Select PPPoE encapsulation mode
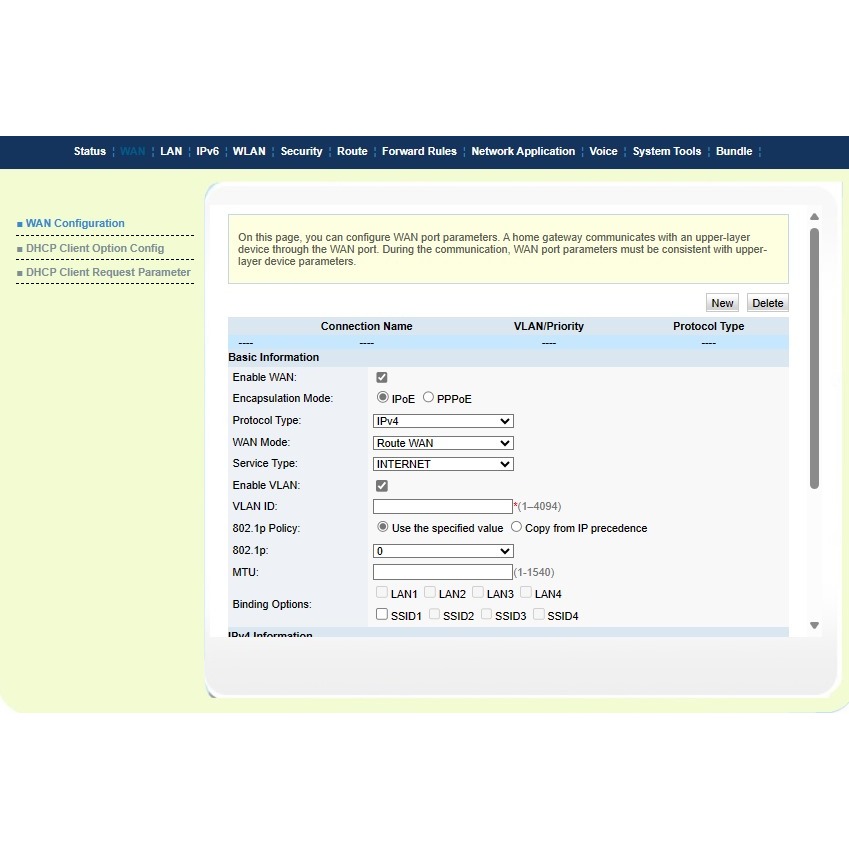Viewport: 849px width, 849px height. point(429,398)
